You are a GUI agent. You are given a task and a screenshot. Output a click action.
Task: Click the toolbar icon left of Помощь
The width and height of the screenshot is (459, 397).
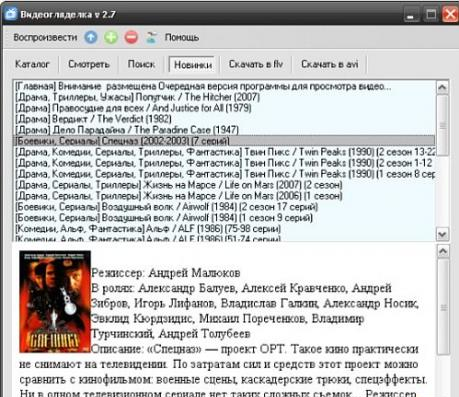pyautogui.click(x=152, y=37)
